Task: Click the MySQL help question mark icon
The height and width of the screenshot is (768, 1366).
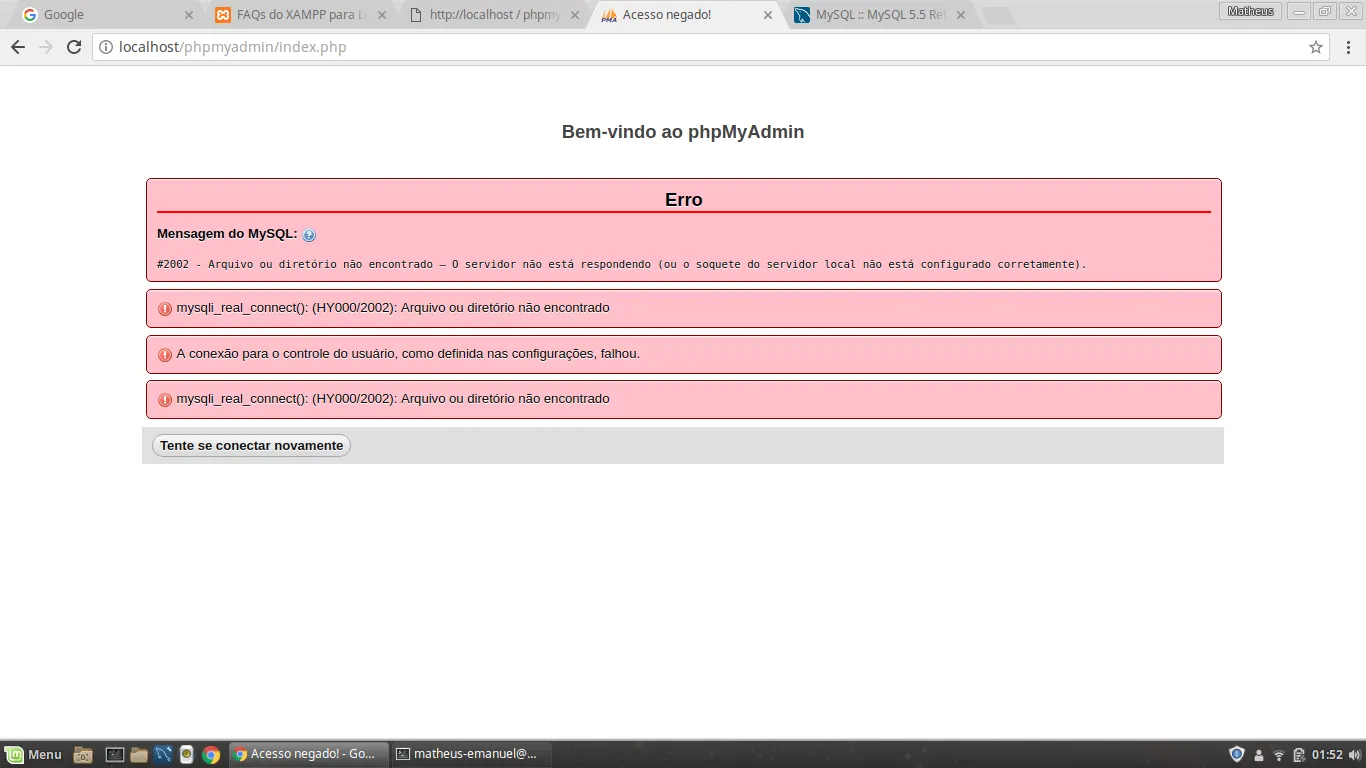Action: coord(309,235)
